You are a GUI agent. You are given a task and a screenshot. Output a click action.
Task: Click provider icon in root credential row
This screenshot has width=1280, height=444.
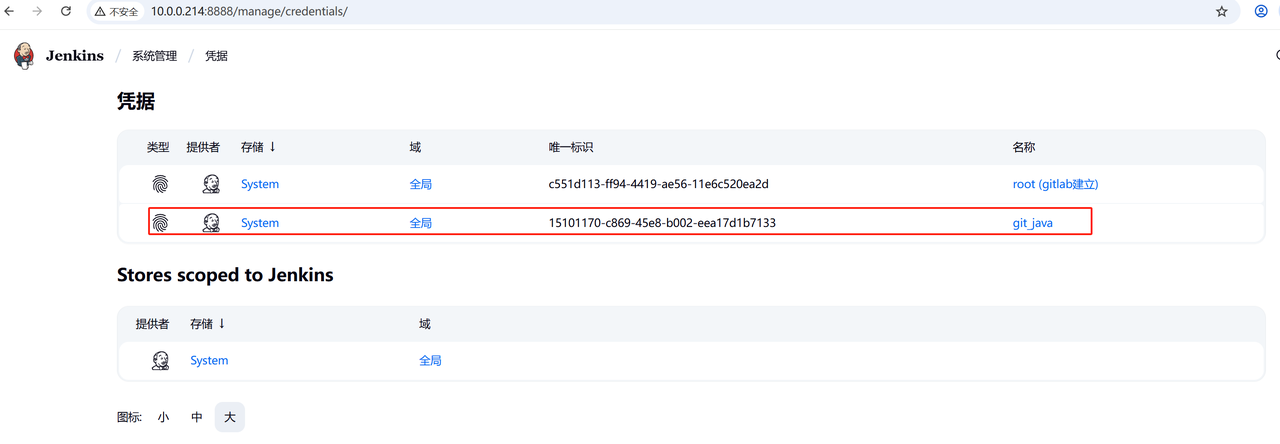211,184
